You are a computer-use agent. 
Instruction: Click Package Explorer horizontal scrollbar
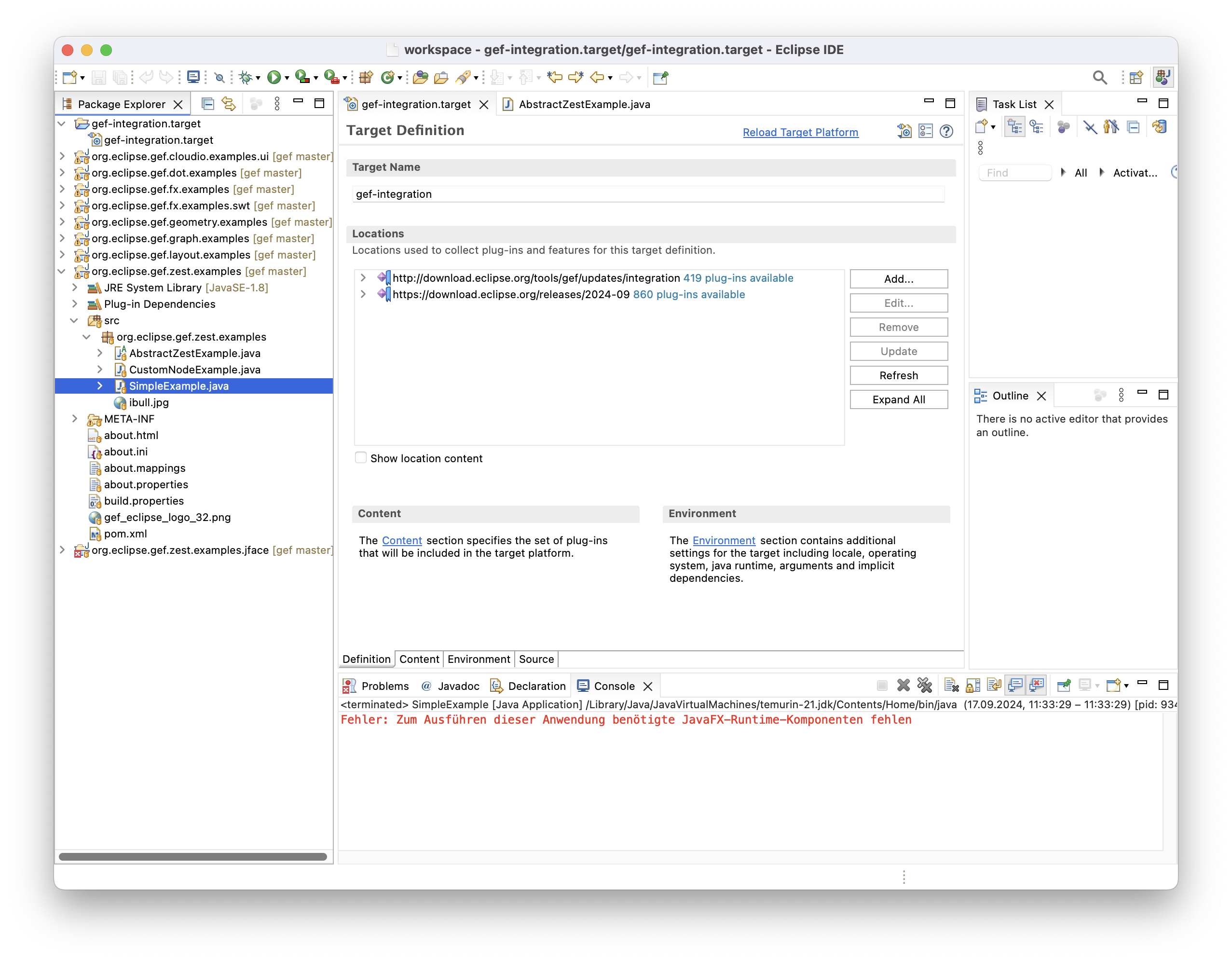coord(193,857)
